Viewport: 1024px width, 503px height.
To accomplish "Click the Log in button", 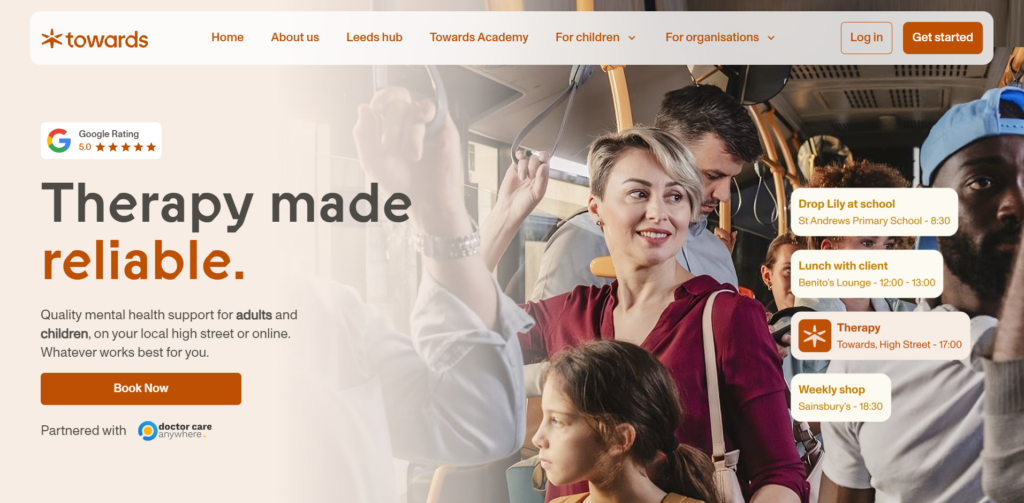I will click(x=867, y=38).
